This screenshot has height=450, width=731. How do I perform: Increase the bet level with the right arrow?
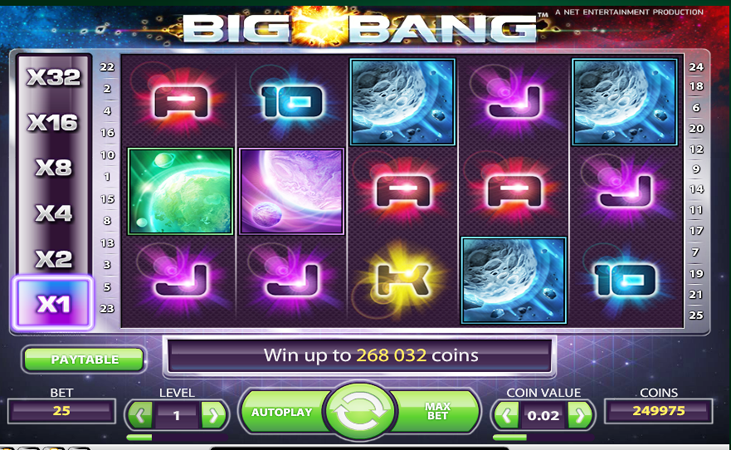click(x=214, y=415)
